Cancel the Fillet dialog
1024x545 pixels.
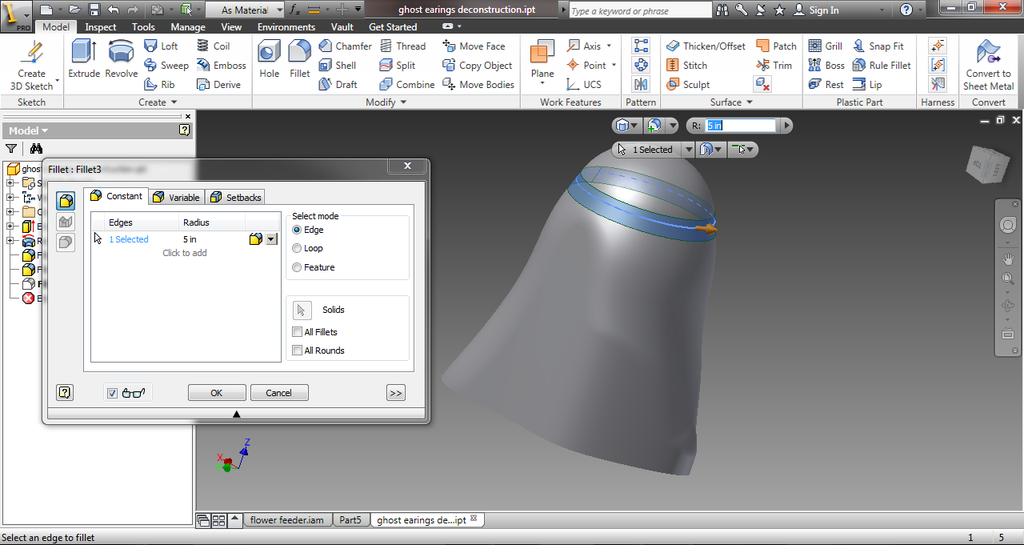279,393
